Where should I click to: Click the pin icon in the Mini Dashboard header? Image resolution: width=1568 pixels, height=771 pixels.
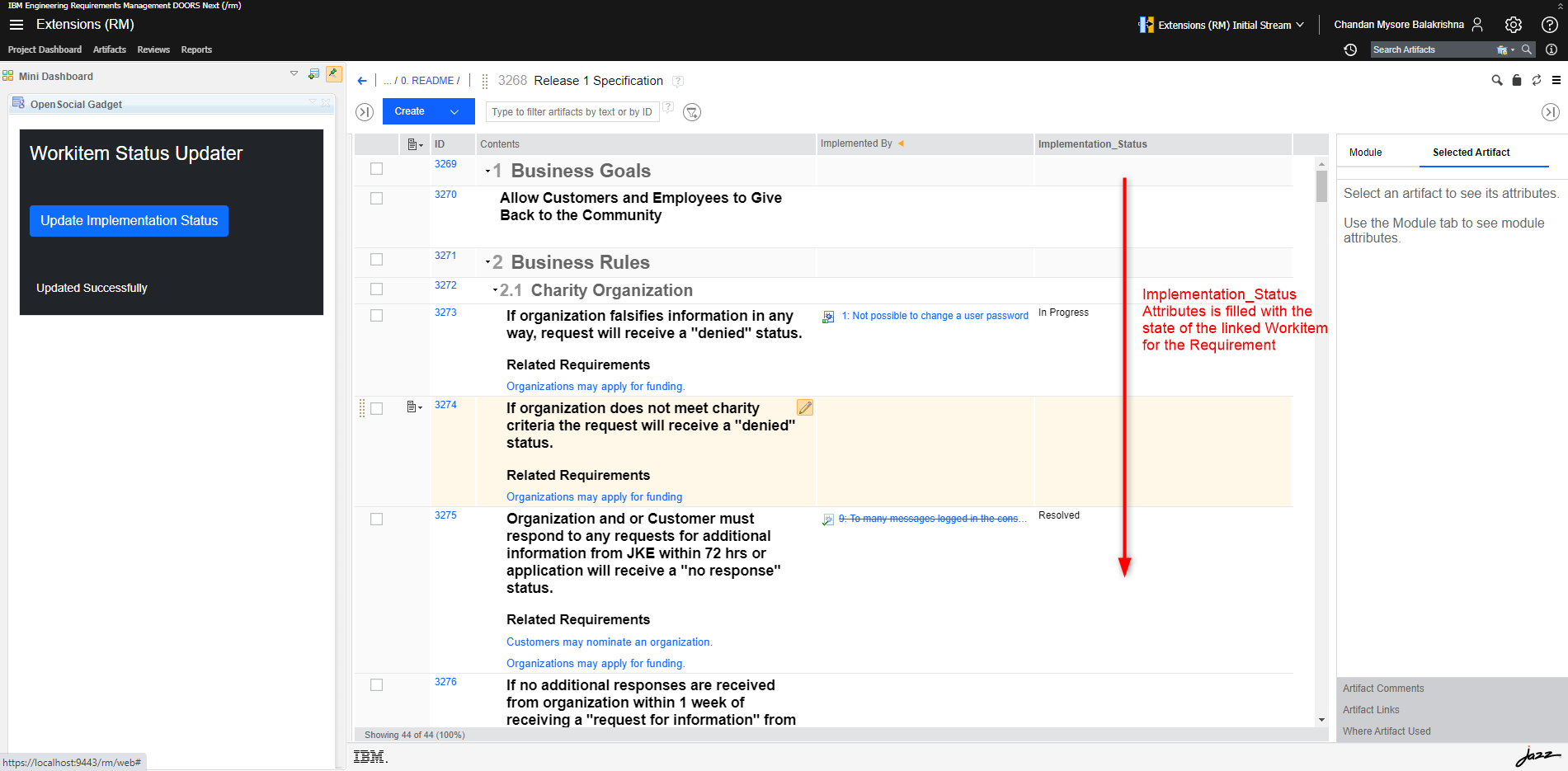pos(333,74)
